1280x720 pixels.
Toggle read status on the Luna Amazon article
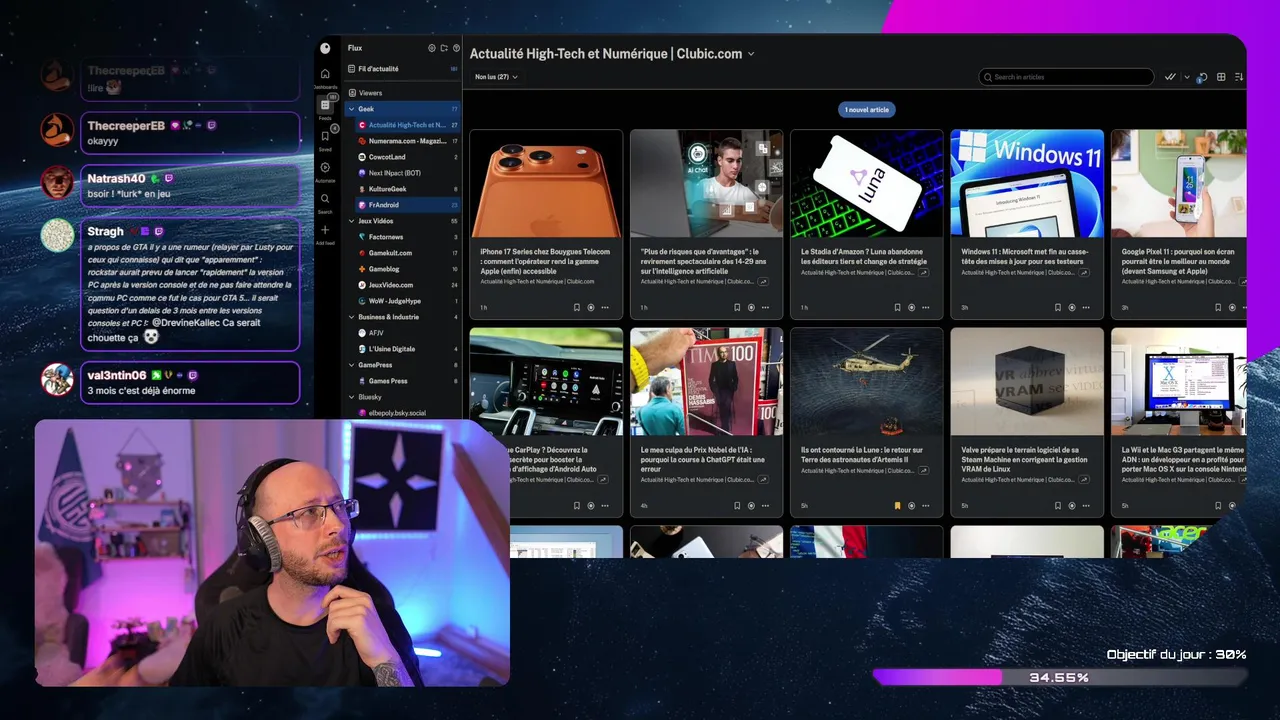pos(911,308)
